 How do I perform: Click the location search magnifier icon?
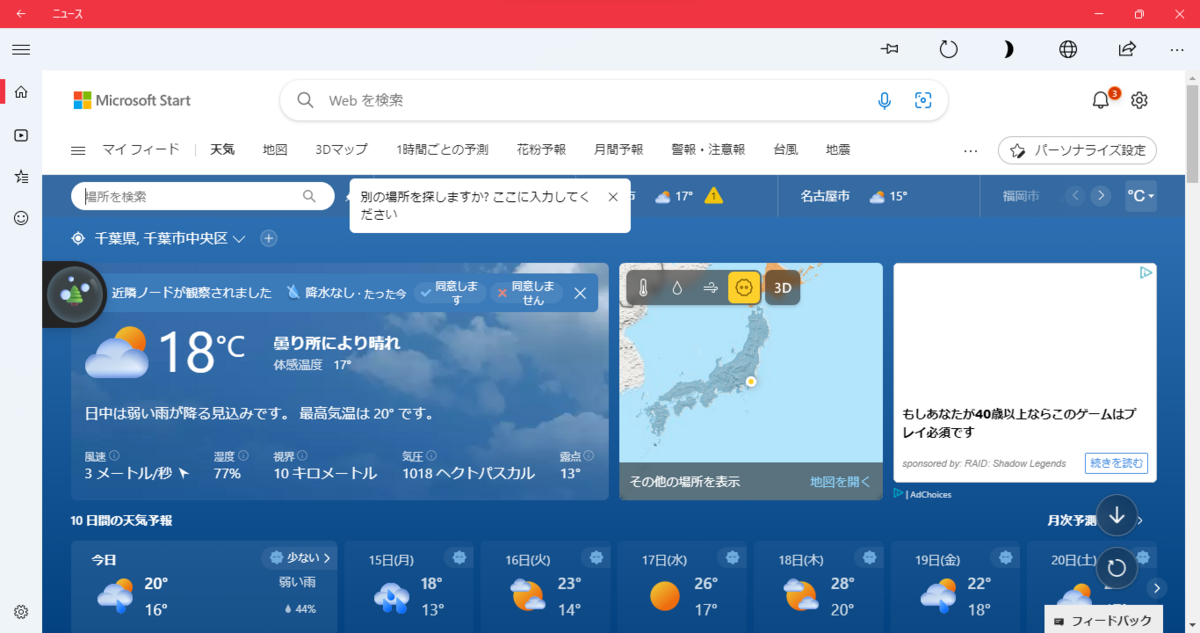pyautogui.click(x=309, y=196)
